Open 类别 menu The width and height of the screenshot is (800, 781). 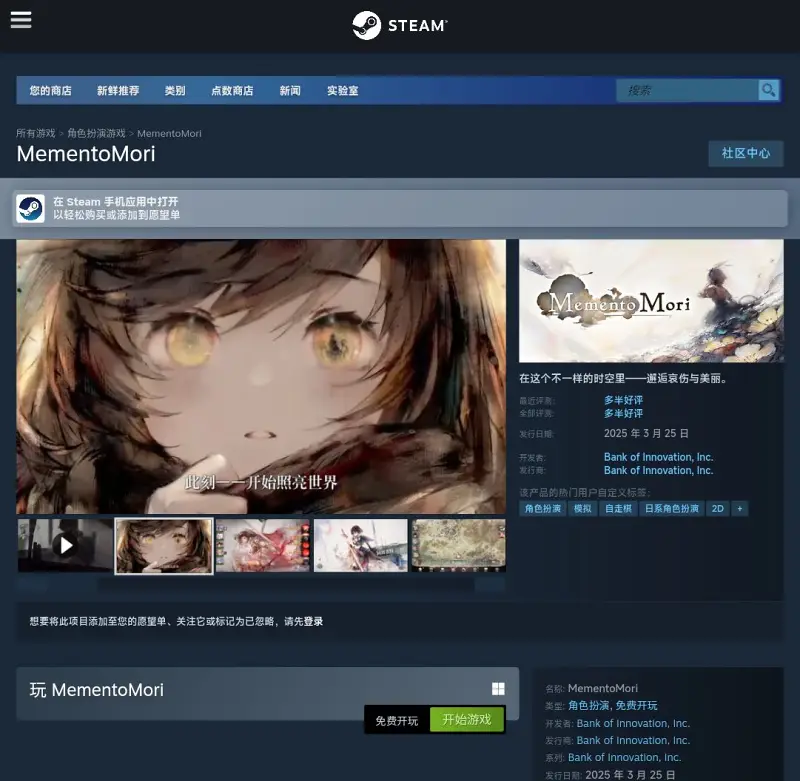click(x=175, y=90)
